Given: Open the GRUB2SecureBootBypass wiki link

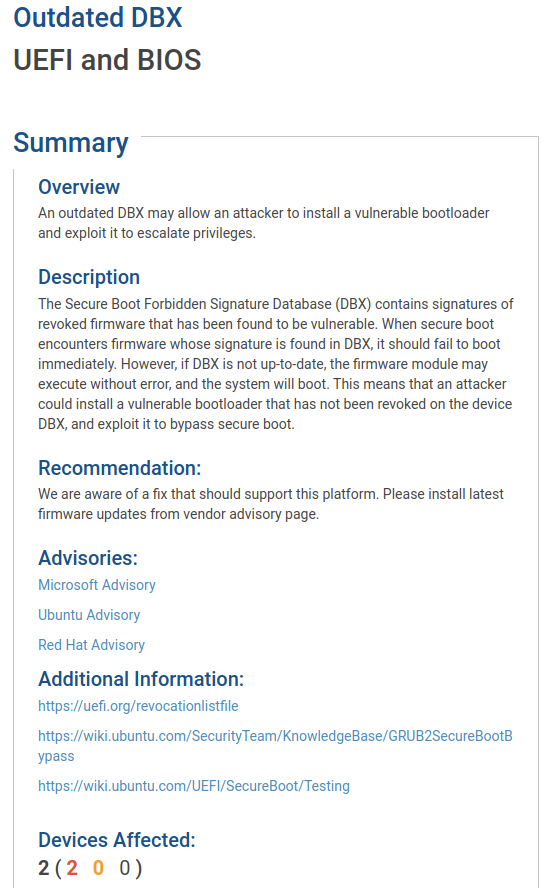Looking at the screenshot, I should (275, 746).
